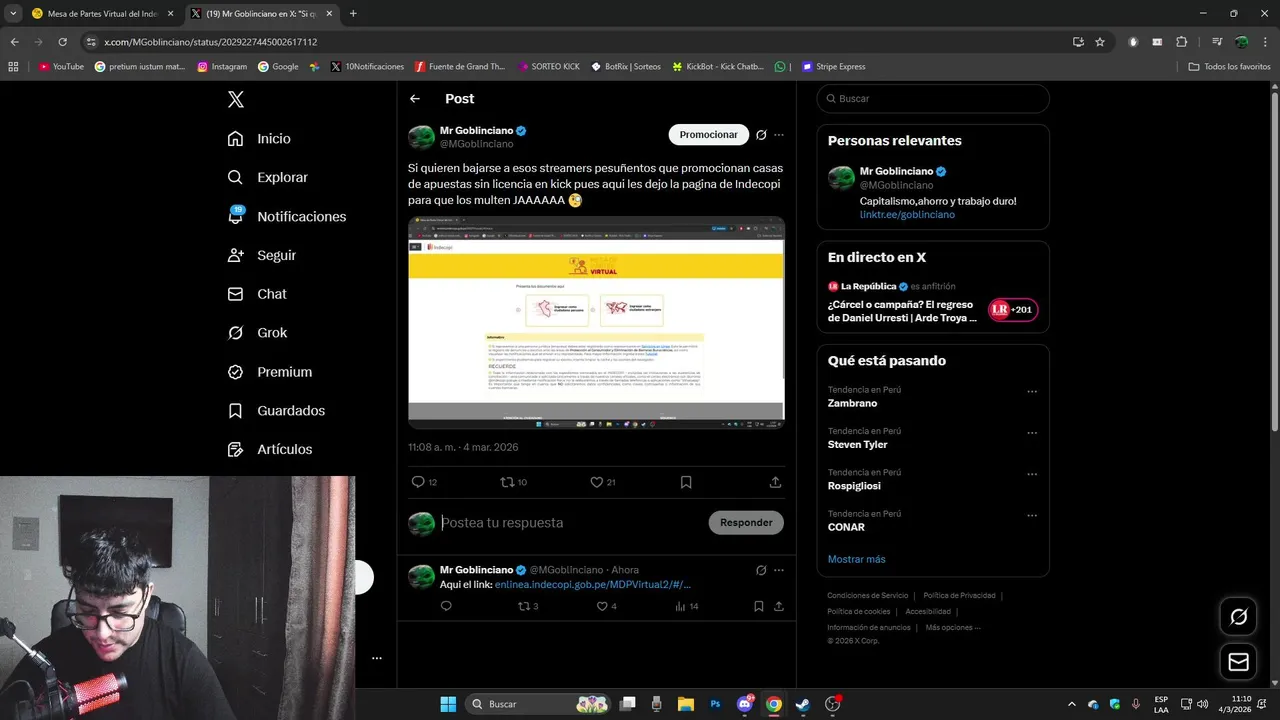Open options for CONAR trend
This screenshot has width=1280, height=720.
pyautogui.click(x=1032, y=515)
